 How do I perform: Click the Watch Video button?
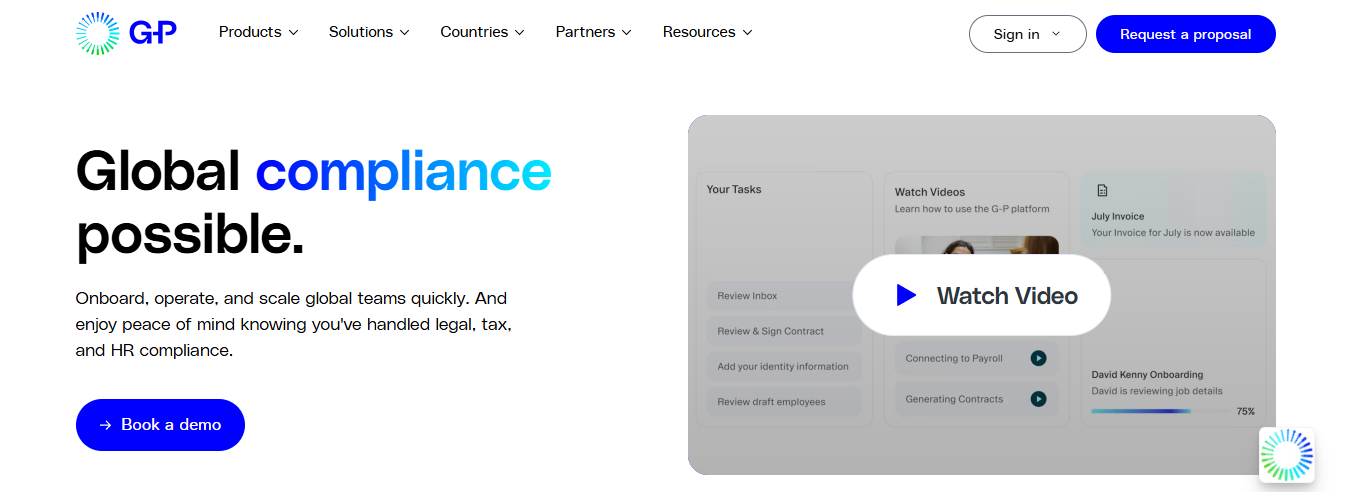pos(981,295)
